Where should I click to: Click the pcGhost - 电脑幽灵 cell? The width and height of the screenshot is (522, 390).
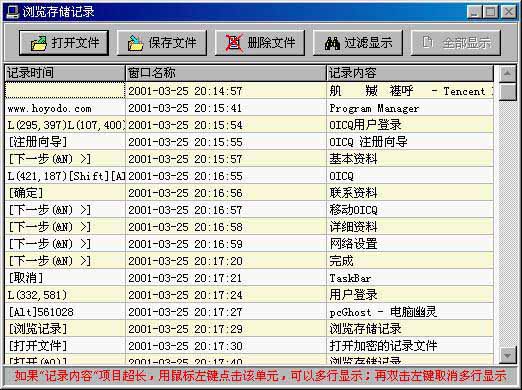click(x=410, y=312)
